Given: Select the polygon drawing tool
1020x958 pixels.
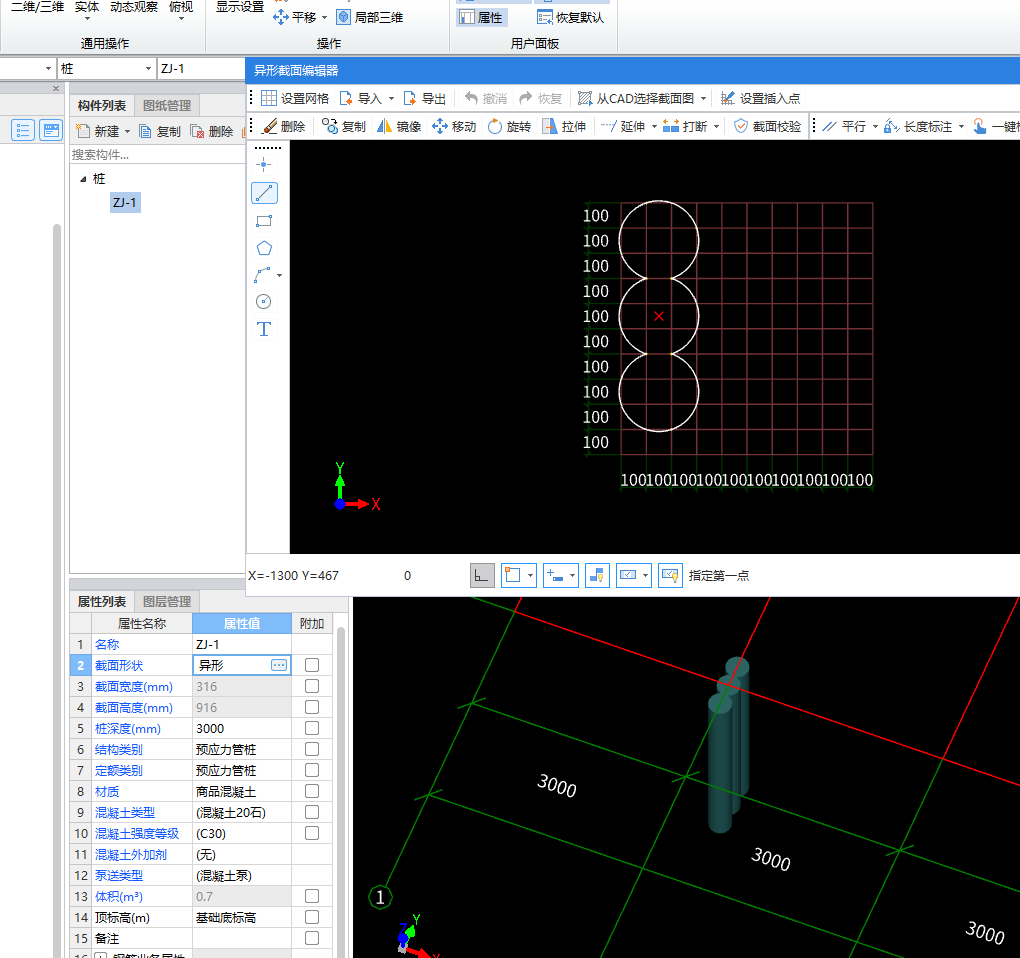Looking at the screenshot, I should click(x=263, y=248).
